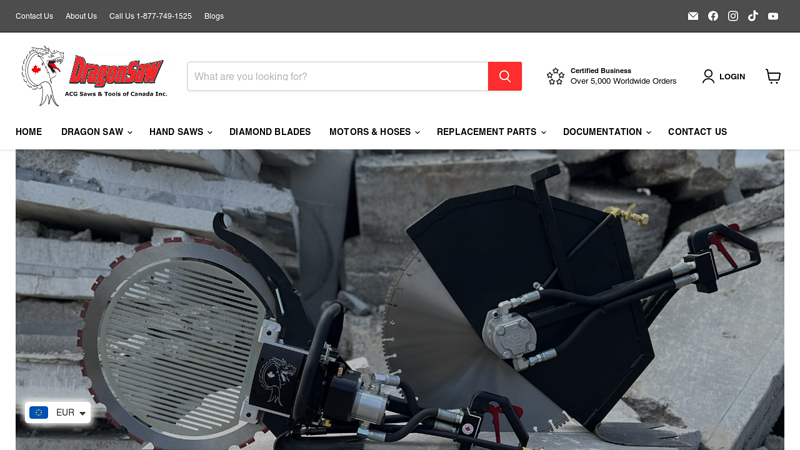Click the red search magnifier button
Viewport: 800px width, 450px height.
click(x=505, y=76)
